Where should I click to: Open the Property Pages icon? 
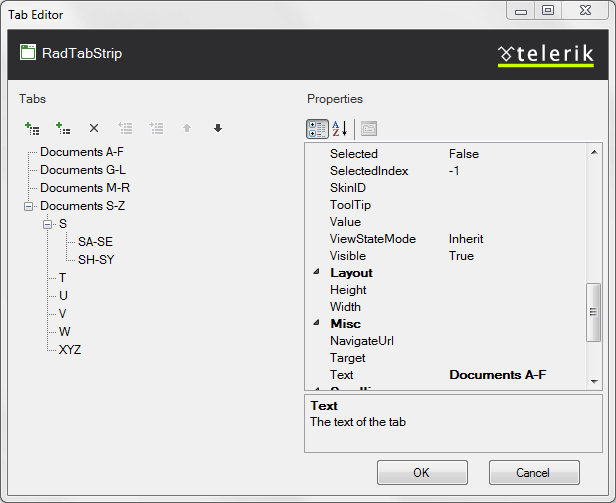click(x=369, y=128)
